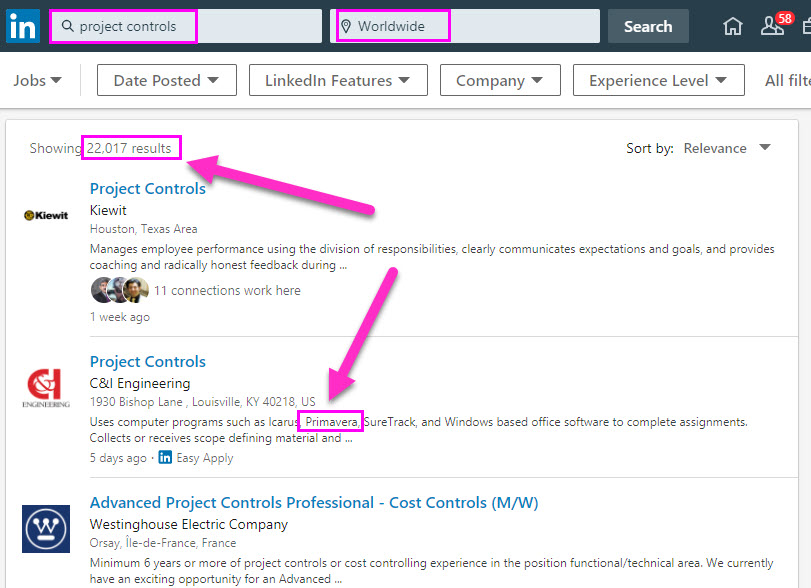Screen dimensions: 811x588
Task: Click the Kiewit job description snippet
Action: [x=432, y=257]
